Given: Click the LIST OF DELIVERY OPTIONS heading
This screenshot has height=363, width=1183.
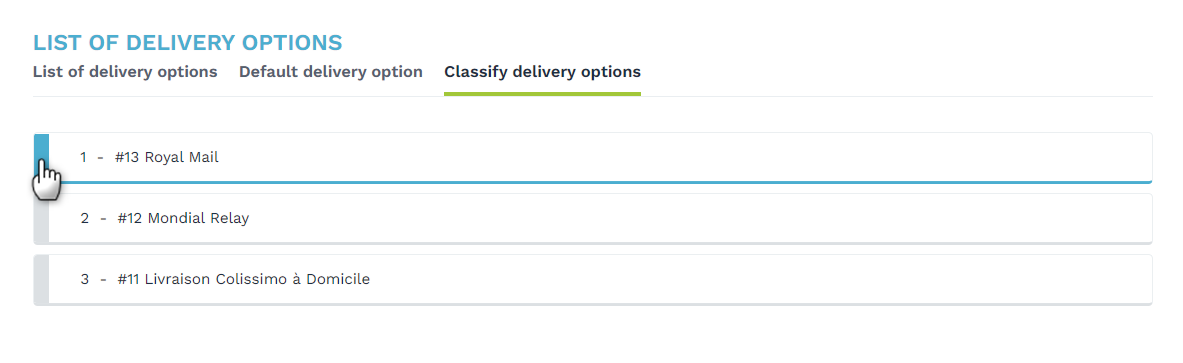Looking at the screenshot, I should pyautogui.click(x=188, y=42).
